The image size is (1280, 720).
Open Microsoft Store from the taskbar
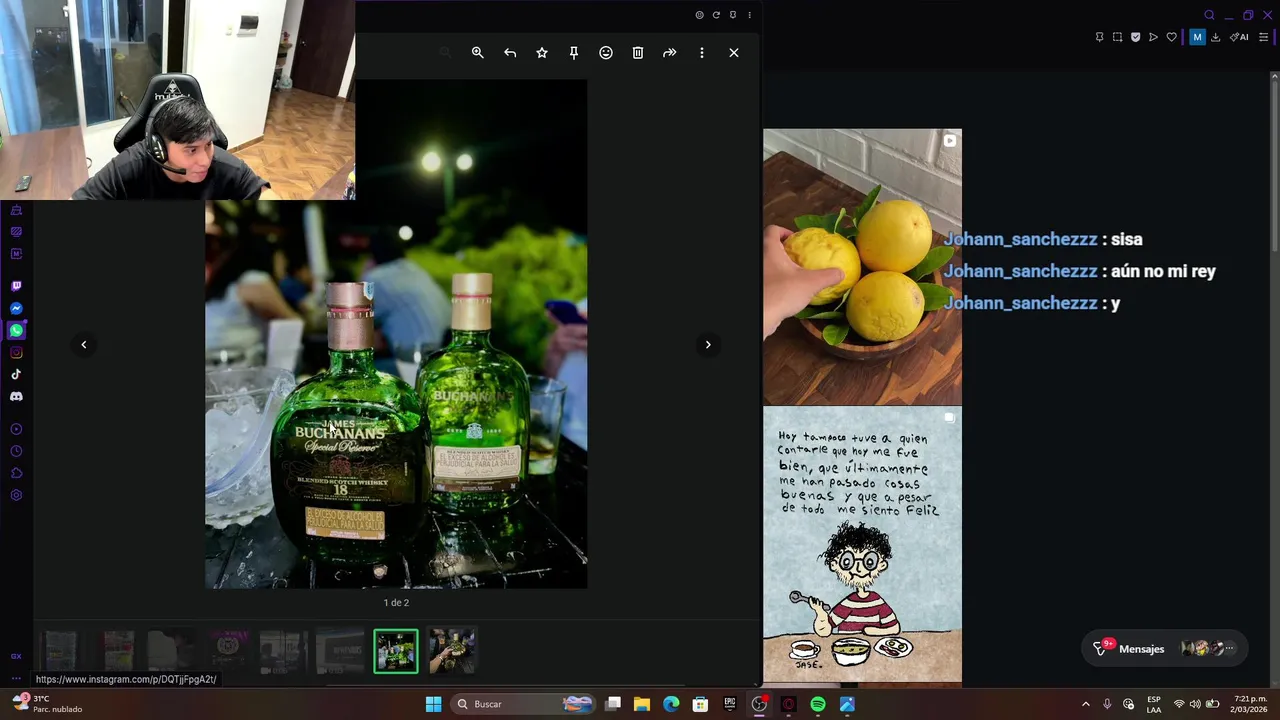click(x=700, y=704)
